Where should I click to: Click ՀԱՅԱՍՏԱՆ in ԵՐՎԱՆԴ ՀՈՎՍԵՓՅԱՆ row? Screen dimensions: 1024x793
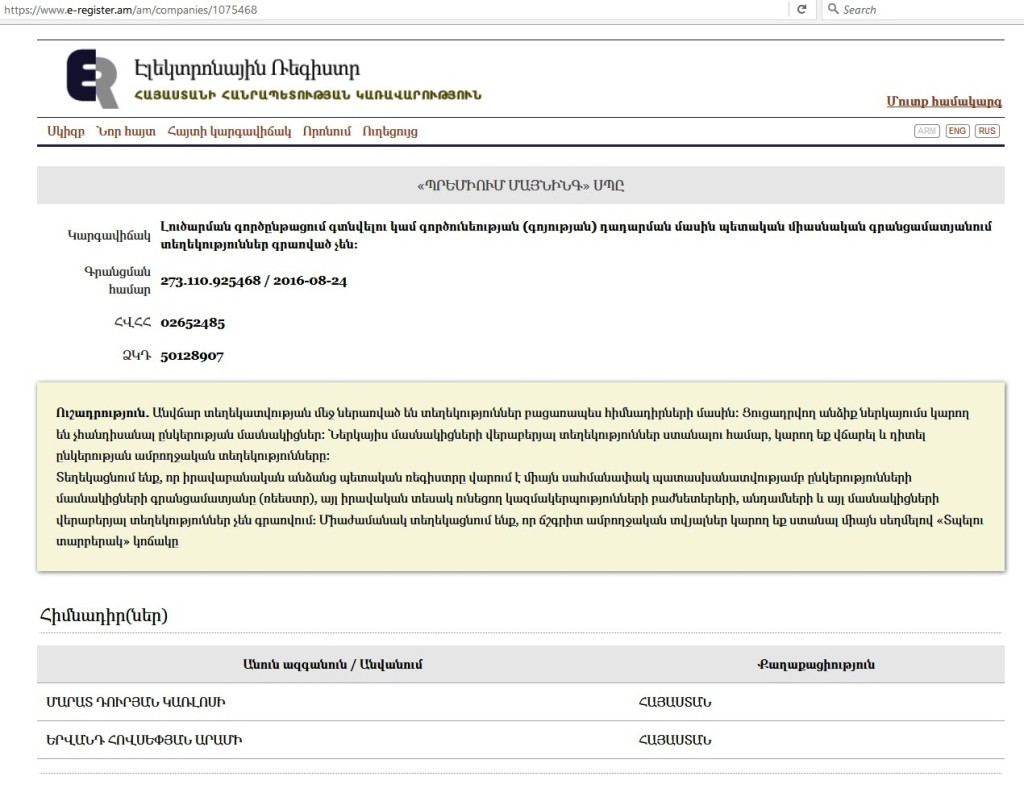[675, 740]
